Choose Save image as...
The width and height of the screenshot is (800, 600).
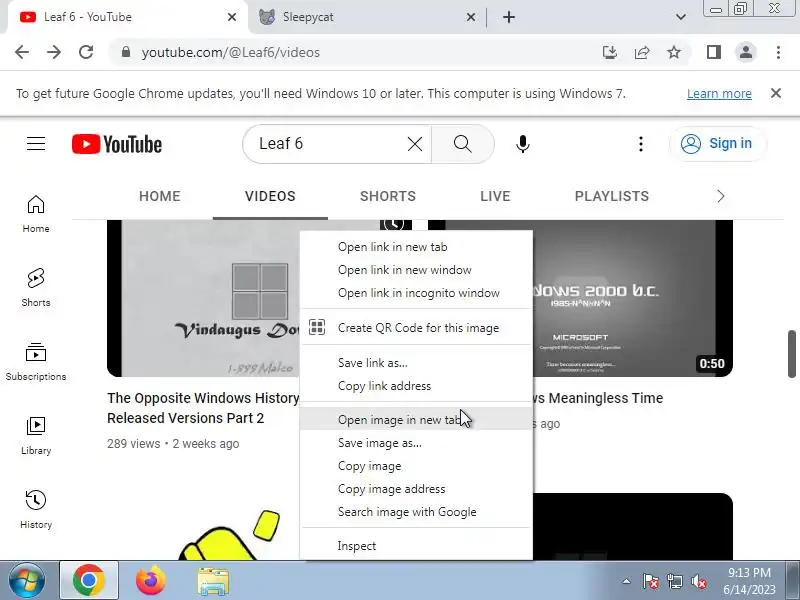416,443
